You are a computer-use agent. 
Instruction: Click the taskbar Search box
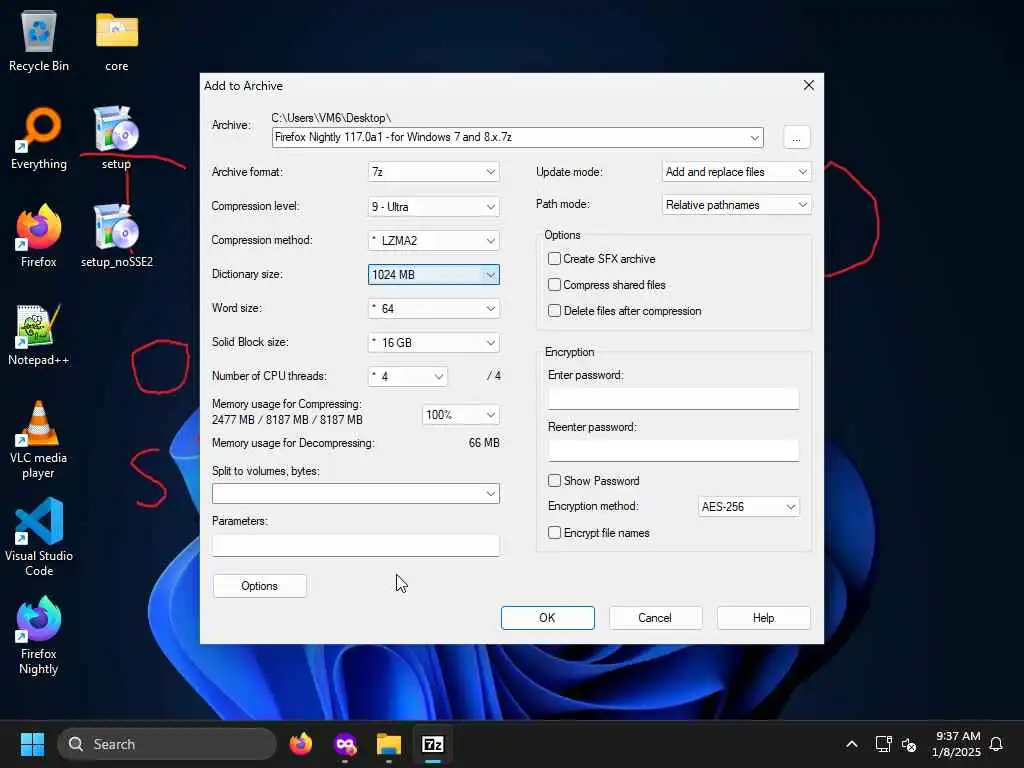pyautogui.click(x=167, y=744)
